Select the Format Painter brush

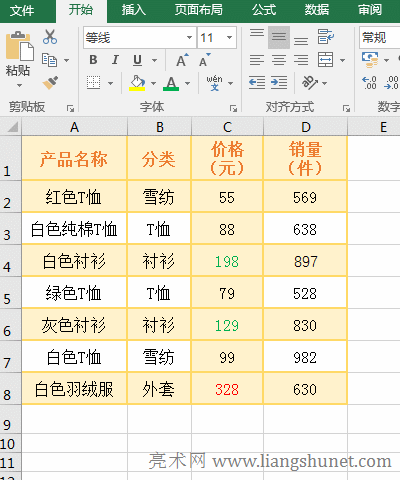coord(50,83)
